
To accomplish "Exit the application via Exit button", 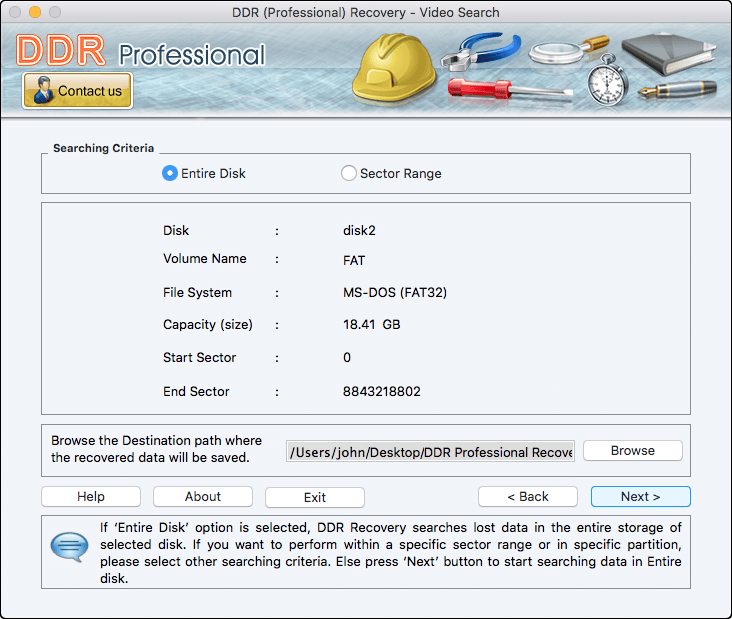I will [315, 497].
